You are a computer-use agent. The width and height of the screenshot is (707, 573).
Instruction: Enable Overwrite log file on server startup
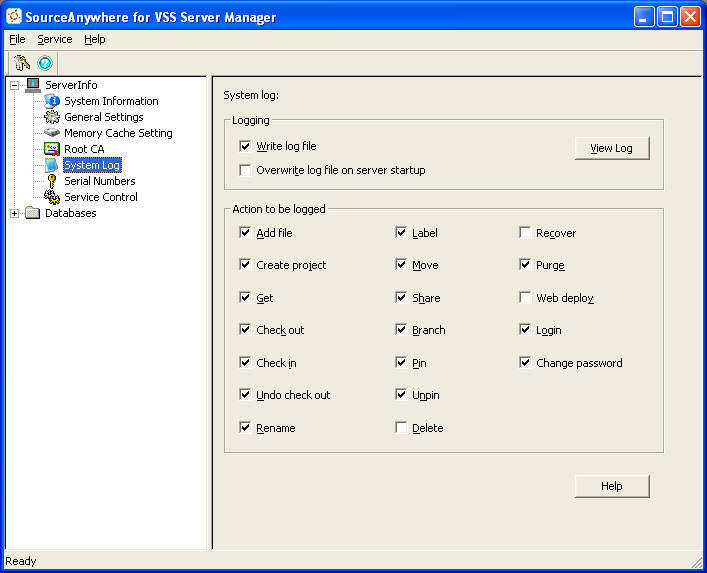(245, 170)
